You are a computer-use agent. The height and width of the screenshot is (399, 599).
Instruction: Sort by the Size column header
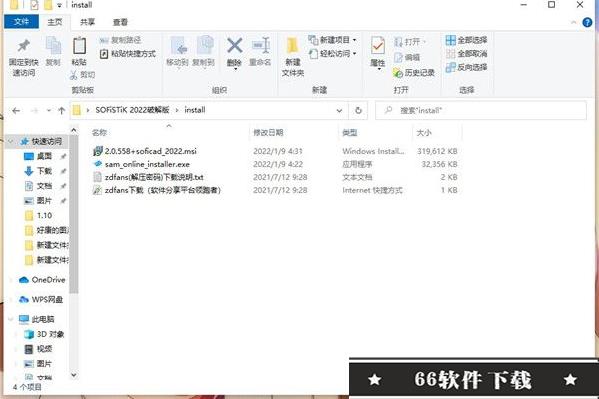coord(424,133)
